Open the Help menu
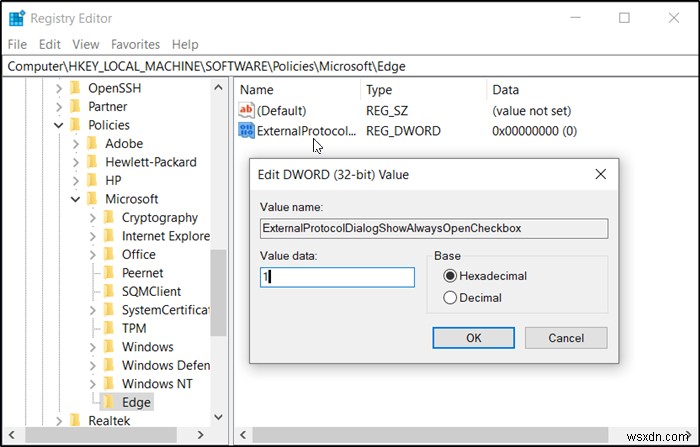700x447 pixels. [x=185, y=44]
